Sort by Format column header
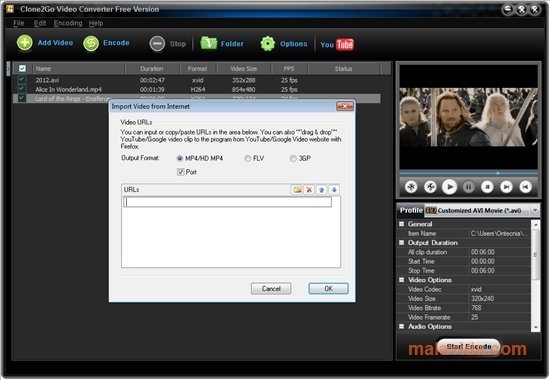 197,68
